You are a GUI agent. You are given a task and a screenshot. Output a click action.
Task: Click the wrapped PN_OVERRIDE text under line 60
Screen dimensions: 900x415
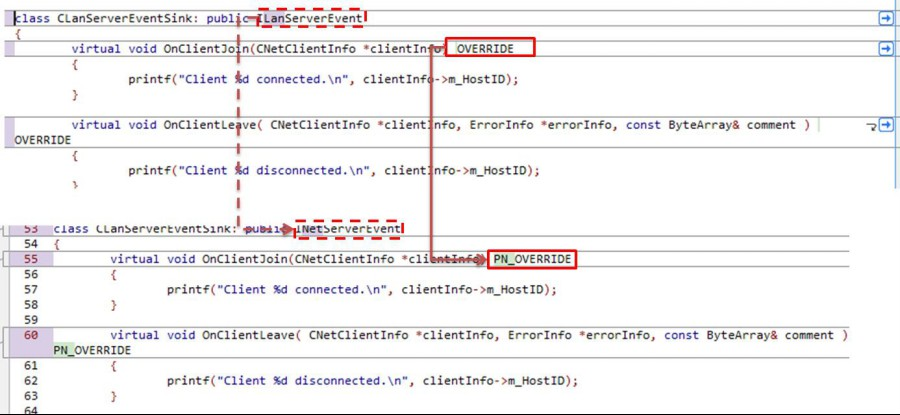click(92, 350)
